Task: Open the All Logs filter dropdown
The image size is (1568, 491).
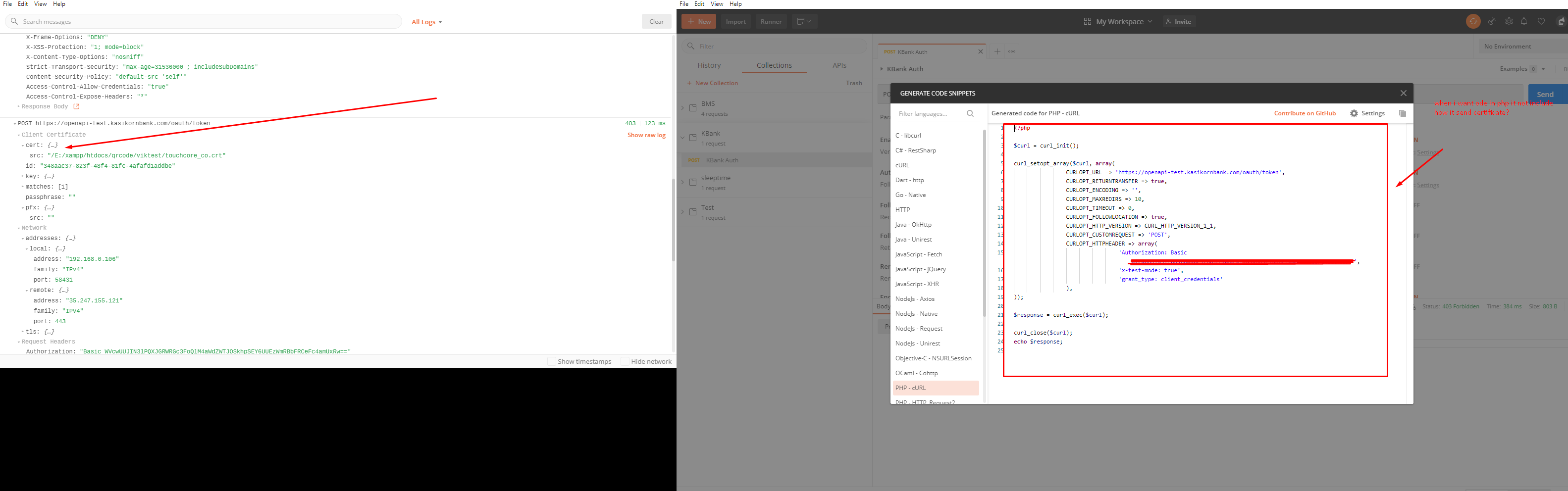Action: click(x=425, y=21)
